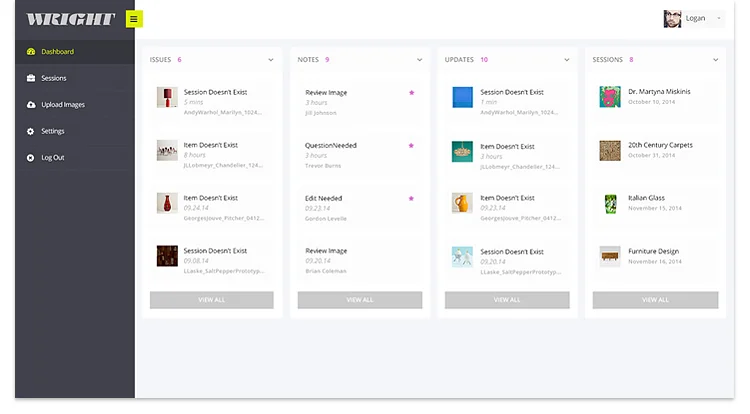Screen dimensions: 750x414
Task: Toggle star on QuestionNeeded note
Action: click(x=411, y=145)
